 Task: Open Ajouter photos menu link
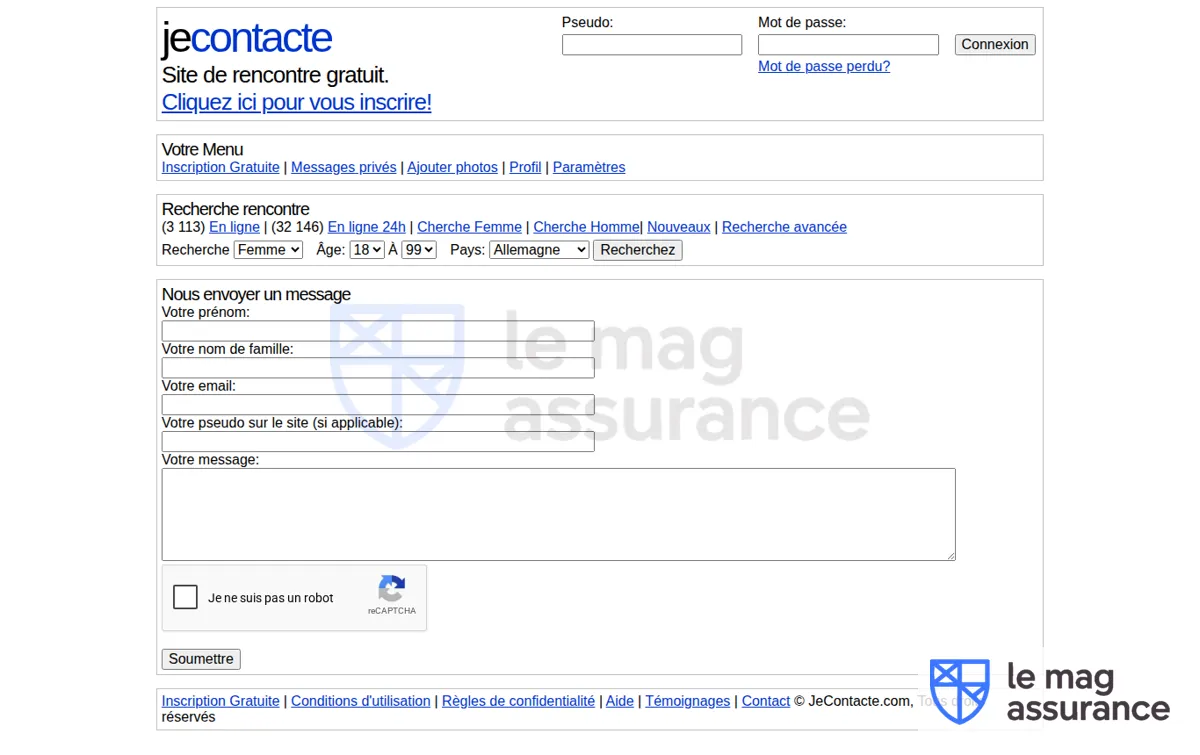click(452, 168)
